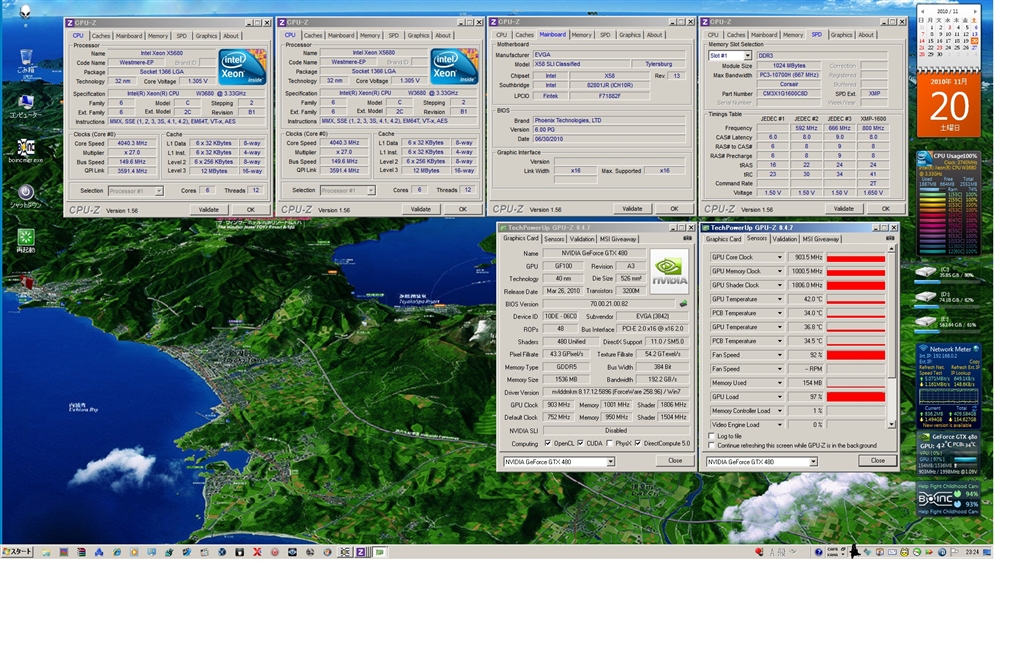This screenshot has width=1024, height=662.
Task: Open GPU selection dropdown in the GPU-Z Graphics Card window
Action: (611, 462)
